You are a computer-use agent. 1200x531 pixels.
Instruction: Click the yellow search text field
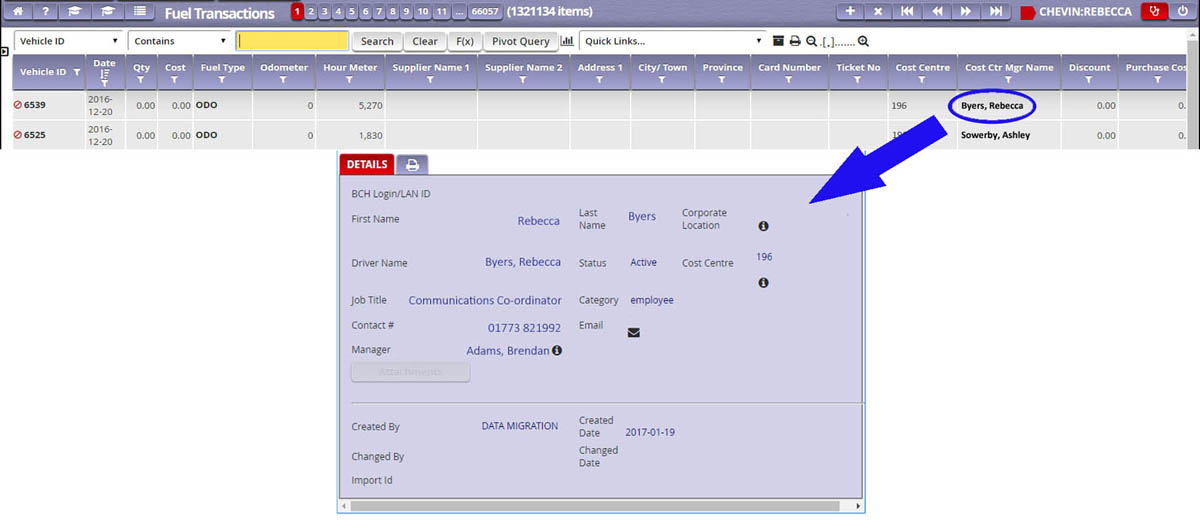(293, 41)
